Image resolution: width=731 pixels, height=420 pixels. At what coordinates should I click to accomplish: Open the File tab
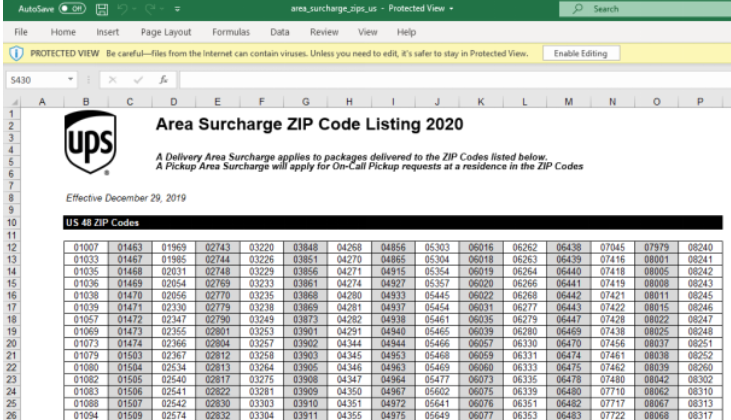pyautogui.click(x=21, y=32)
